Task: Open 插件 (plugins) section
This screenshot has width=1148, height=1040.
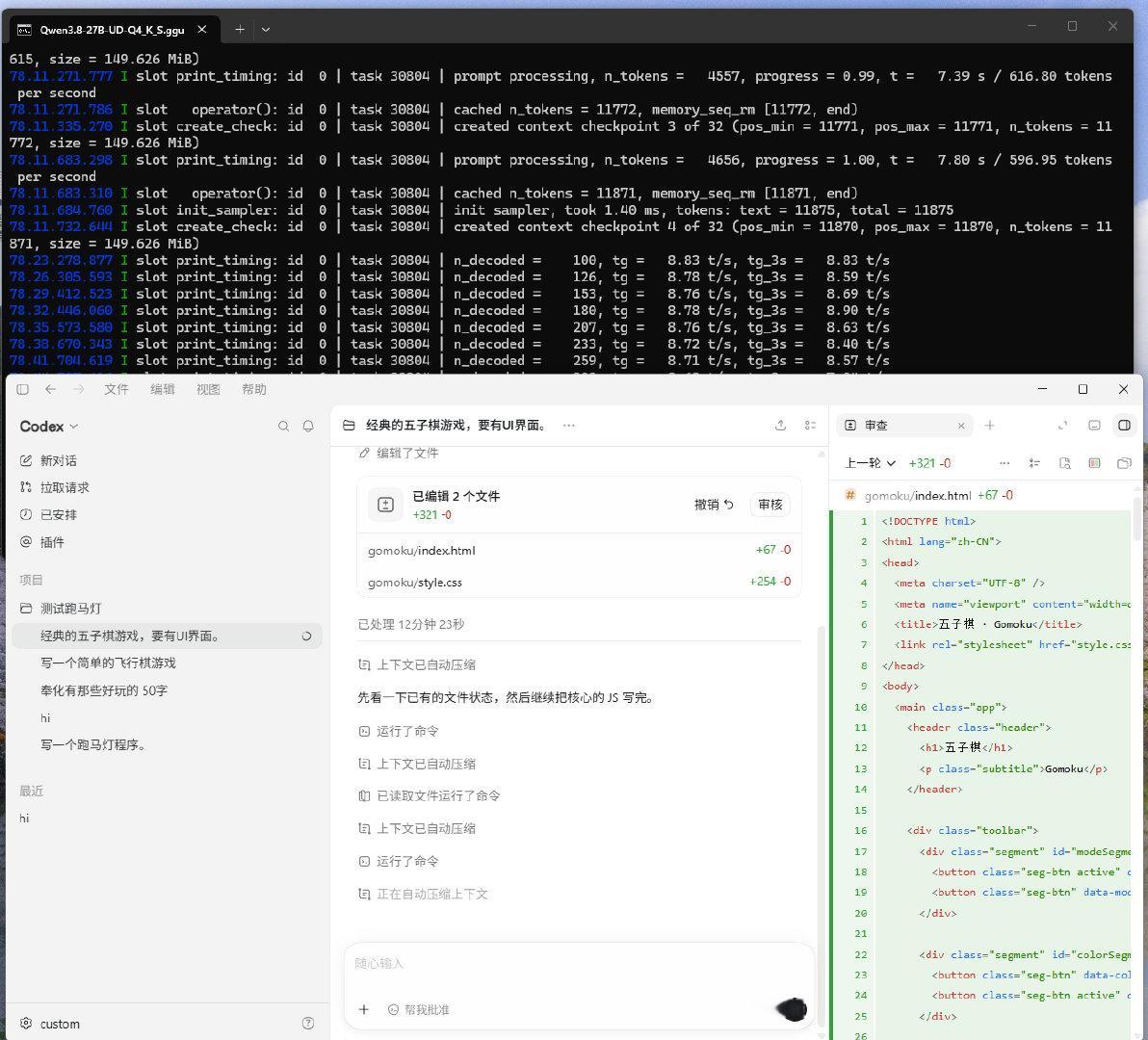Action: click(41, 541)
